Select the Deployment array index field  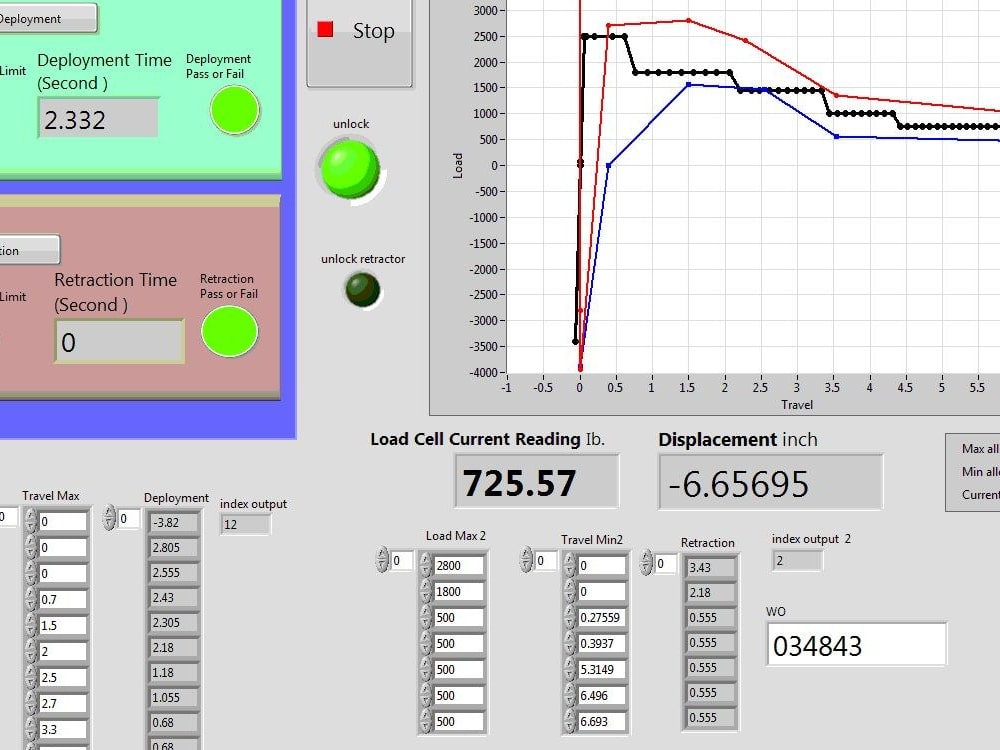pos(128,518)
